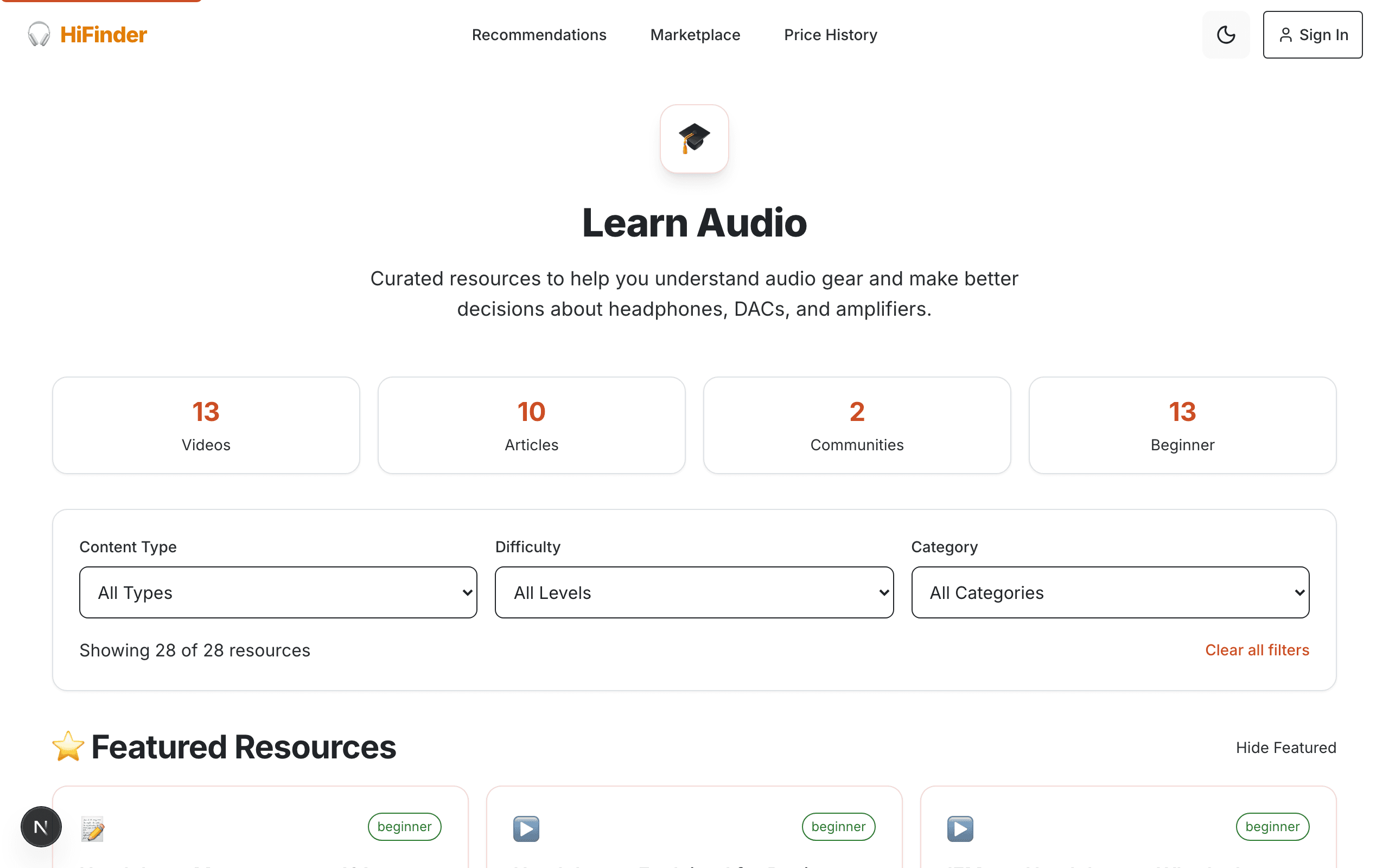The height and width of the screenshot is (868, 1389).
Task: Hide the Featured Resources section
Action: pos(1286,747)
